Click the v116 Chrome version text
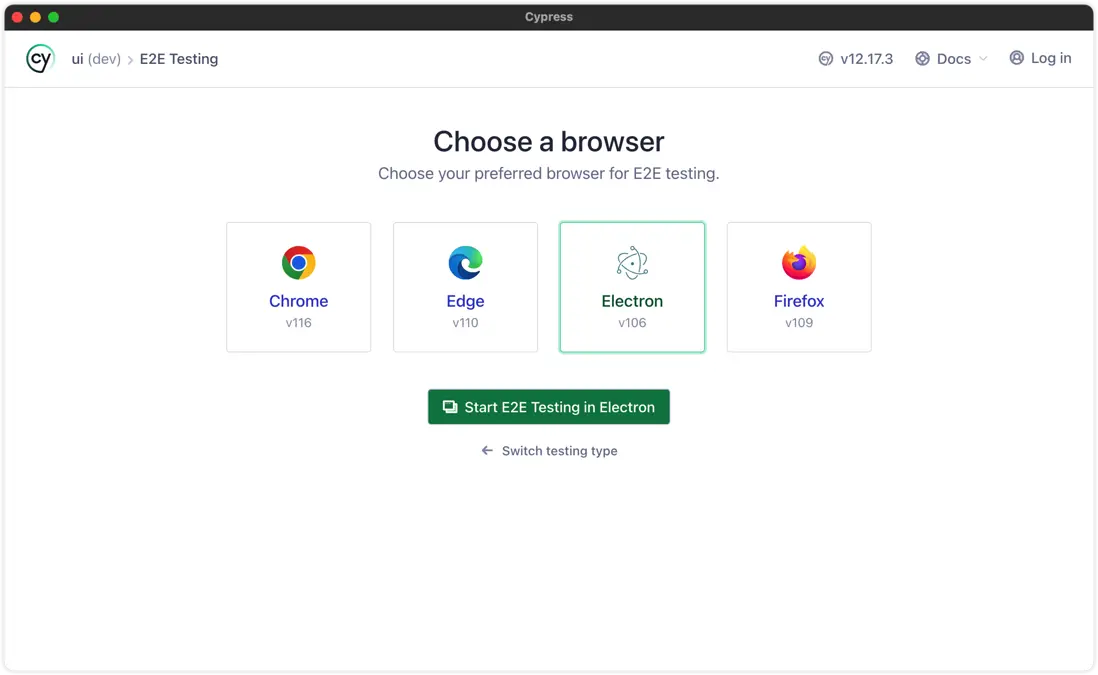The height and width of the screenshot is (675, 1098). point(298,323)
